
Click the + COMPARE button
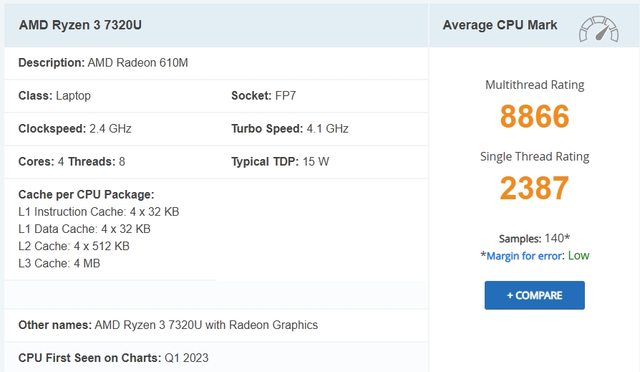point(534,295)
